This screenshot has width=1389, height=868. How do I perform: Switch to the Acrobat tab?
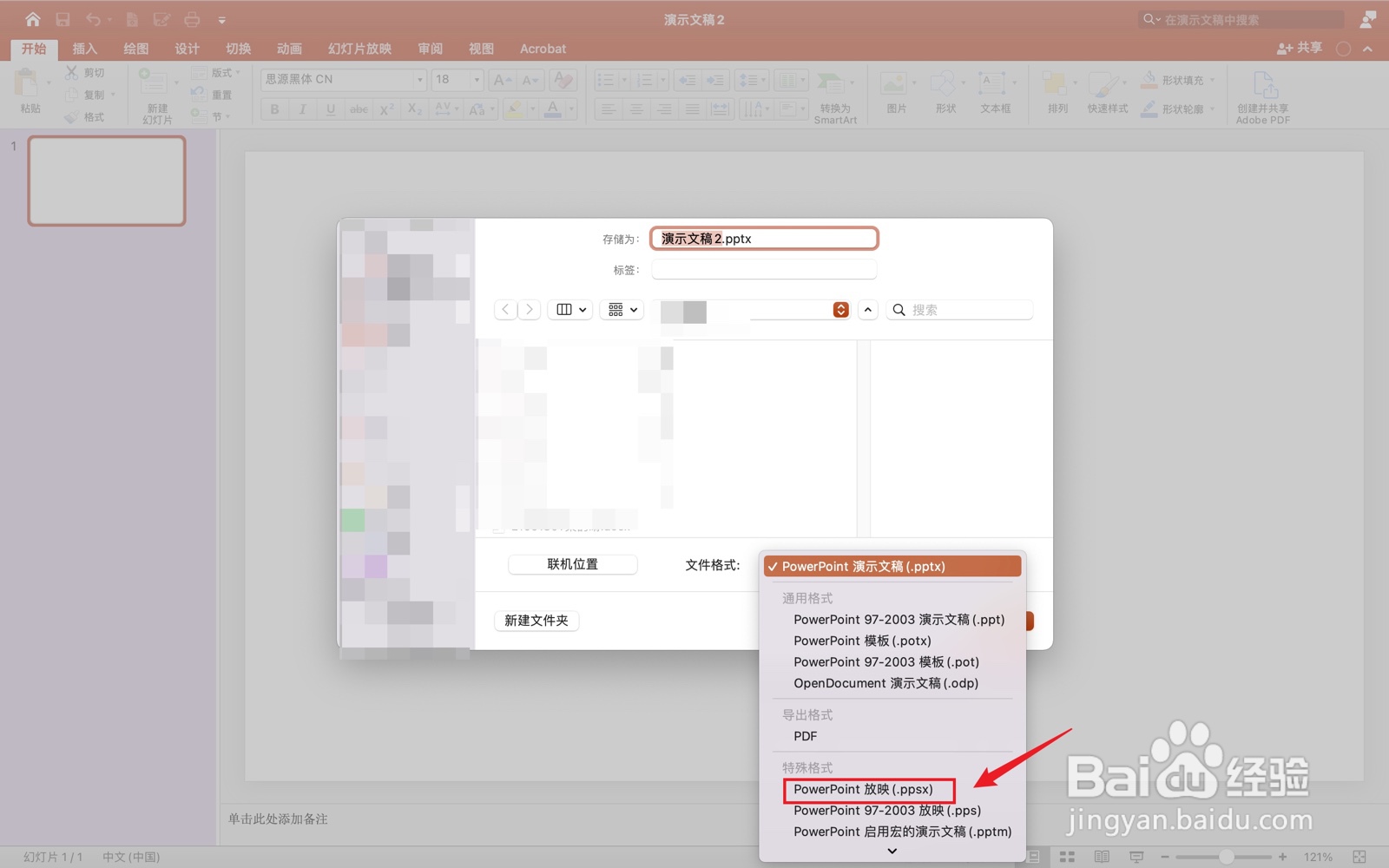pyautogui.click(x=543, y=49)
